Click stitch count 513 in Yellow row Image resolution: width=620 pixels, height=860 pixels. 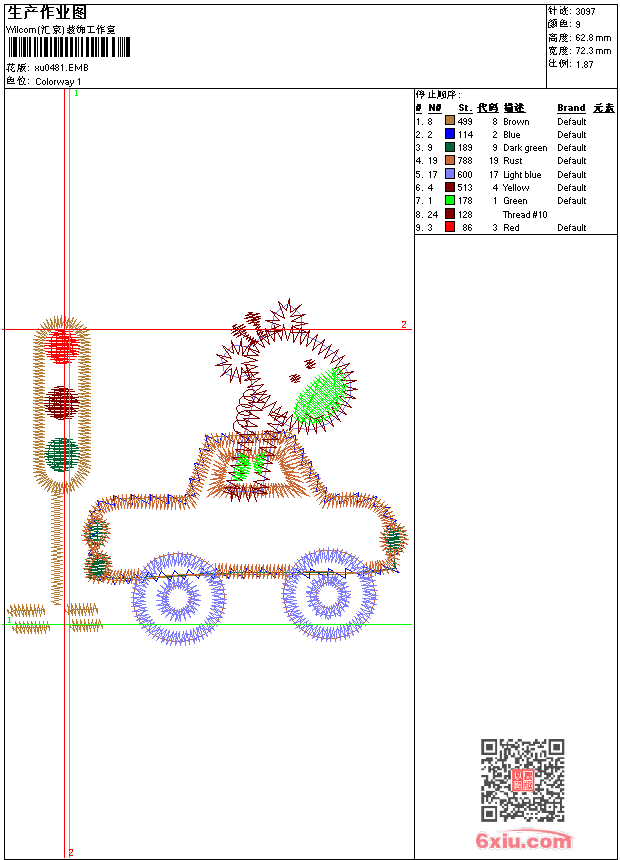coord(465,188)
